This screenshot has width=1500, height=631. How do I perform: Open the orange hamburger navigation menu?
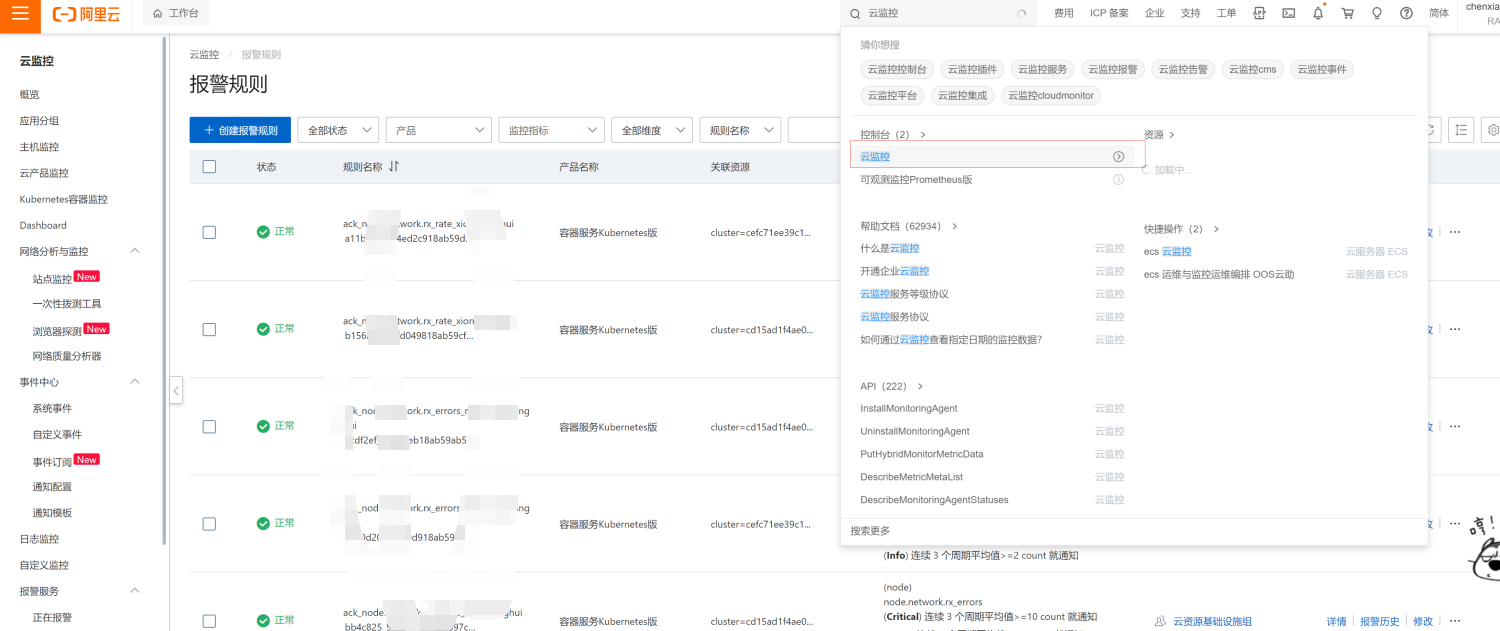coord(20,14)
